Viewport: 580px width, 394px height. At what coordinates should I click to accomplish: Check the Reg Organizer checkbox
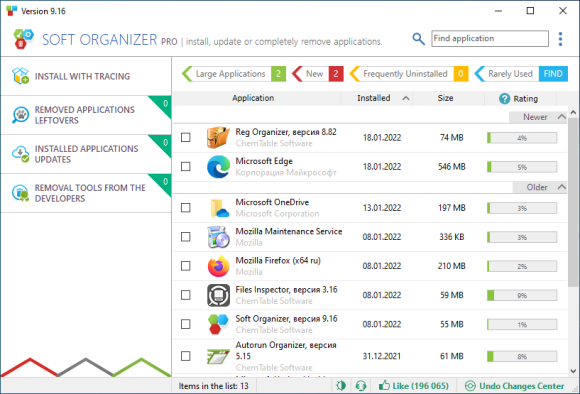(186, 137)
